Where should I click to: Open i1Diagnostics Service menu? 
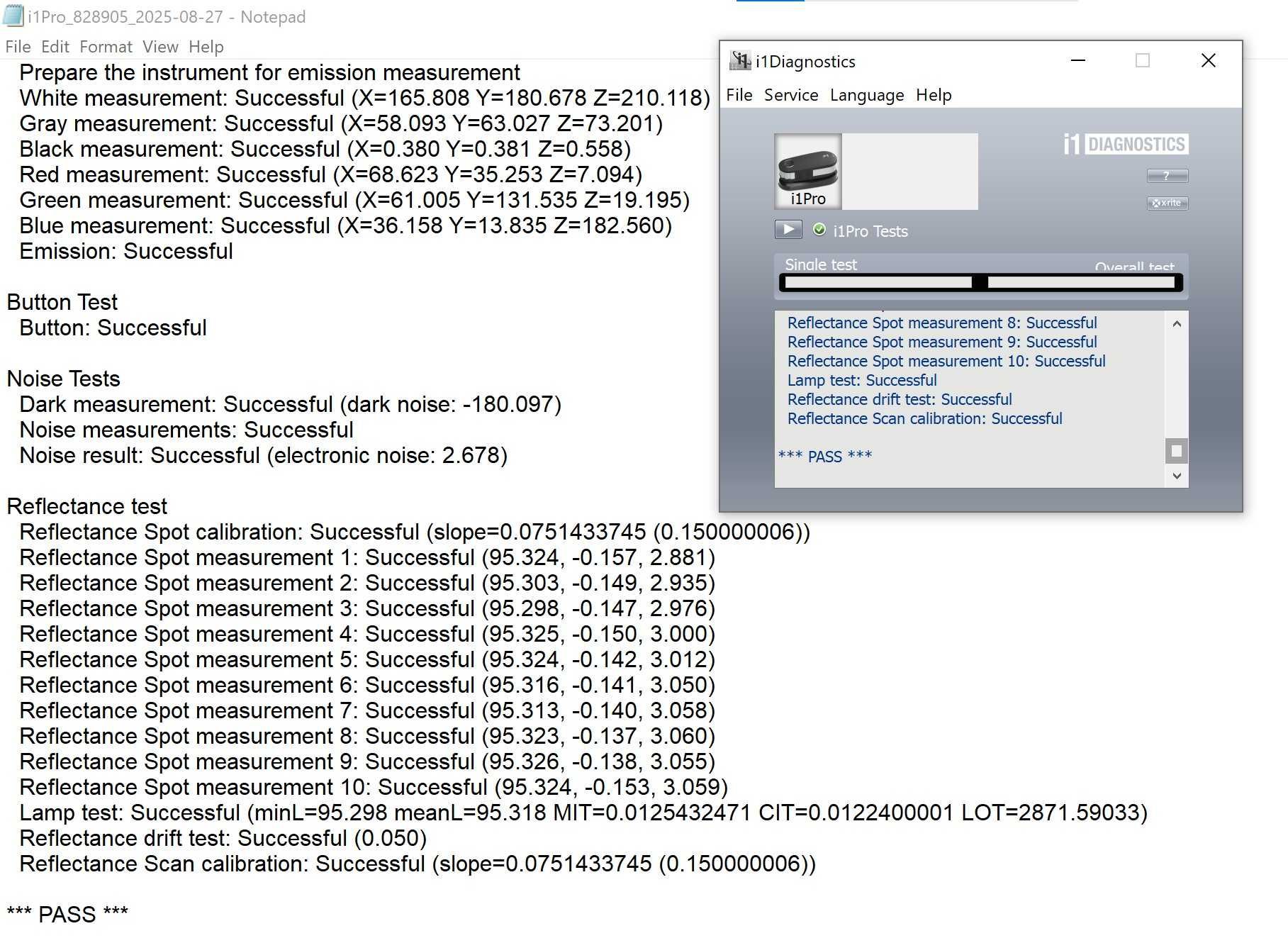791,95
